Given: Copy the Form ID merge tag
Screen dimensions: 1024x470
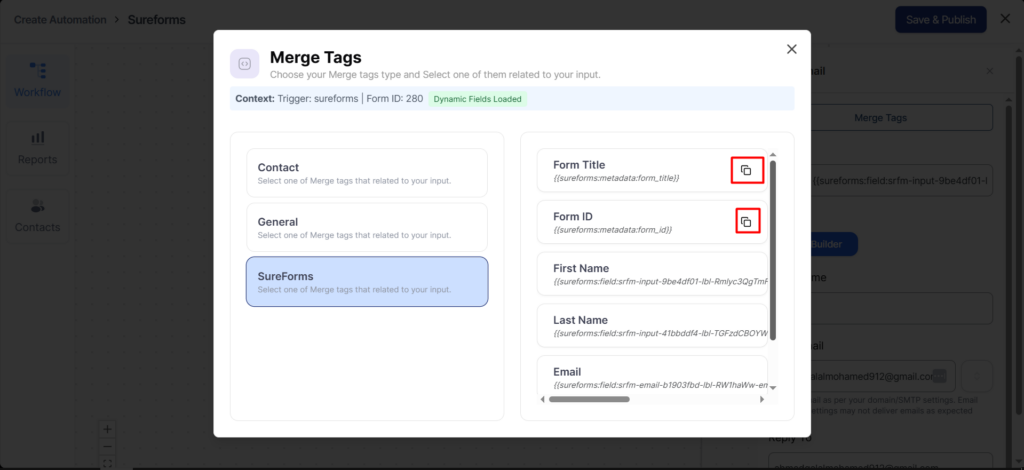Looking at the screenshot, I should 746,221.
